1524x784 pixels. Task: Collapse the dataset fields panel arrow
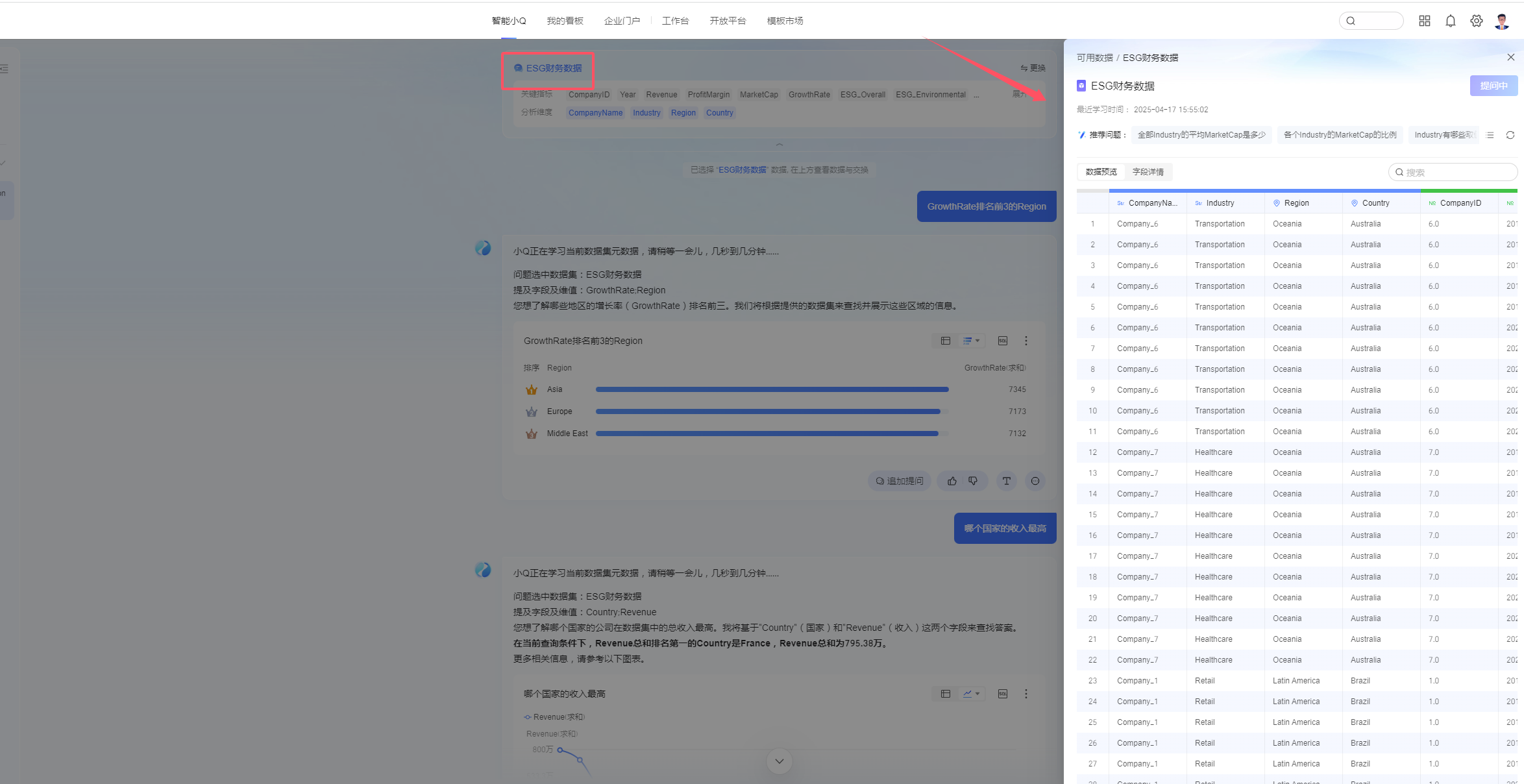coord(780,144)
